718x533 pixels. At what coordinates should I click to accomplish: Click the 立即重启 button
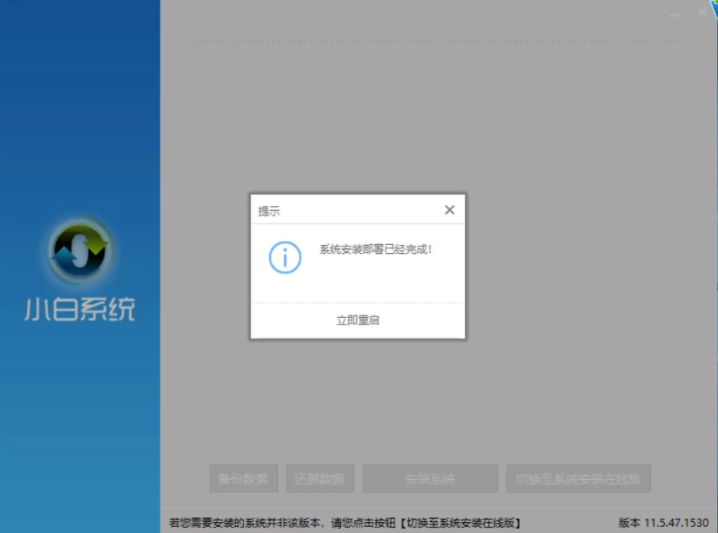(357, 320)
